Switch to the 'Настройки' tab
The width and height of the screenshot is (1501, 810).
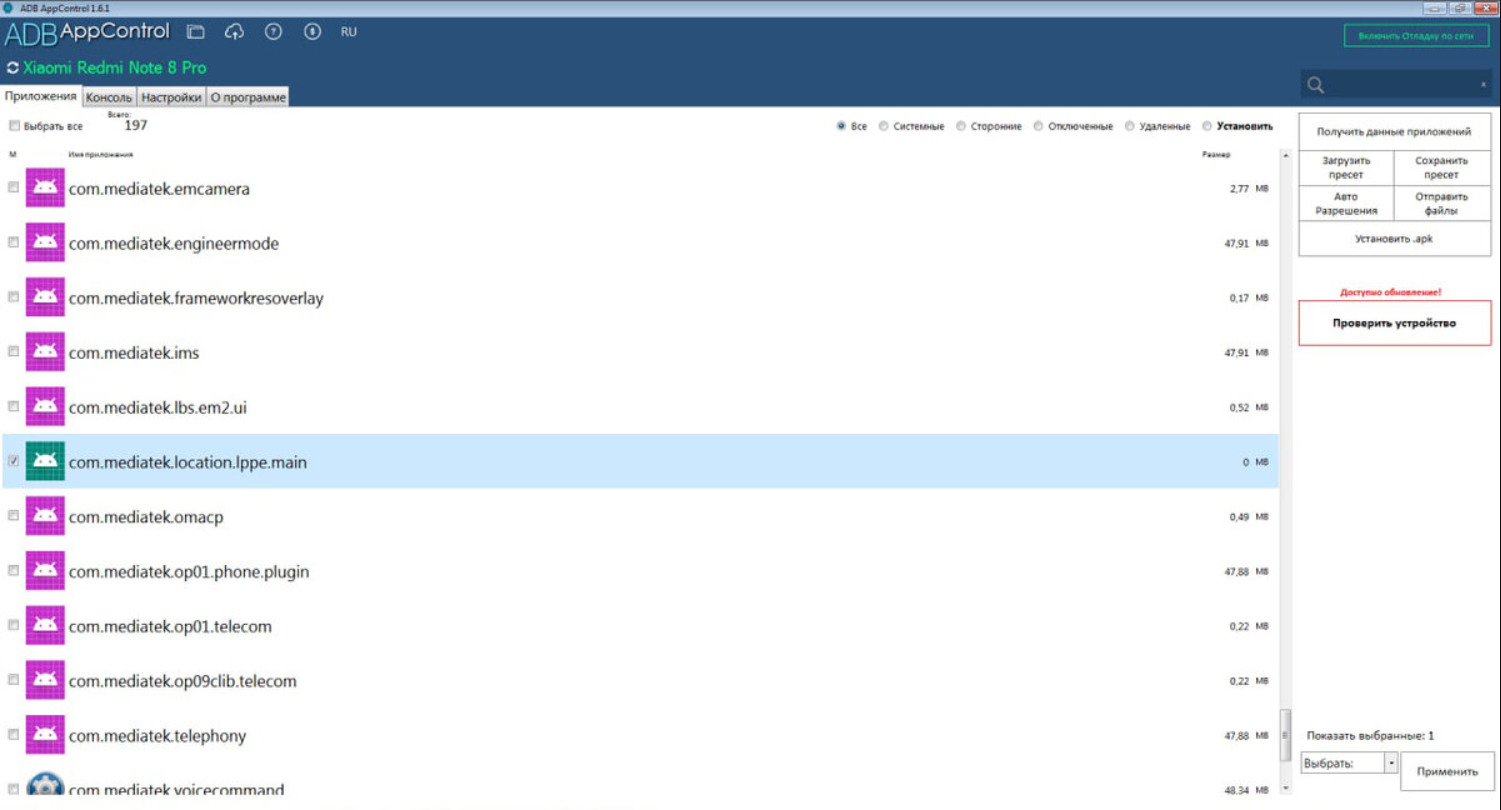171,97
